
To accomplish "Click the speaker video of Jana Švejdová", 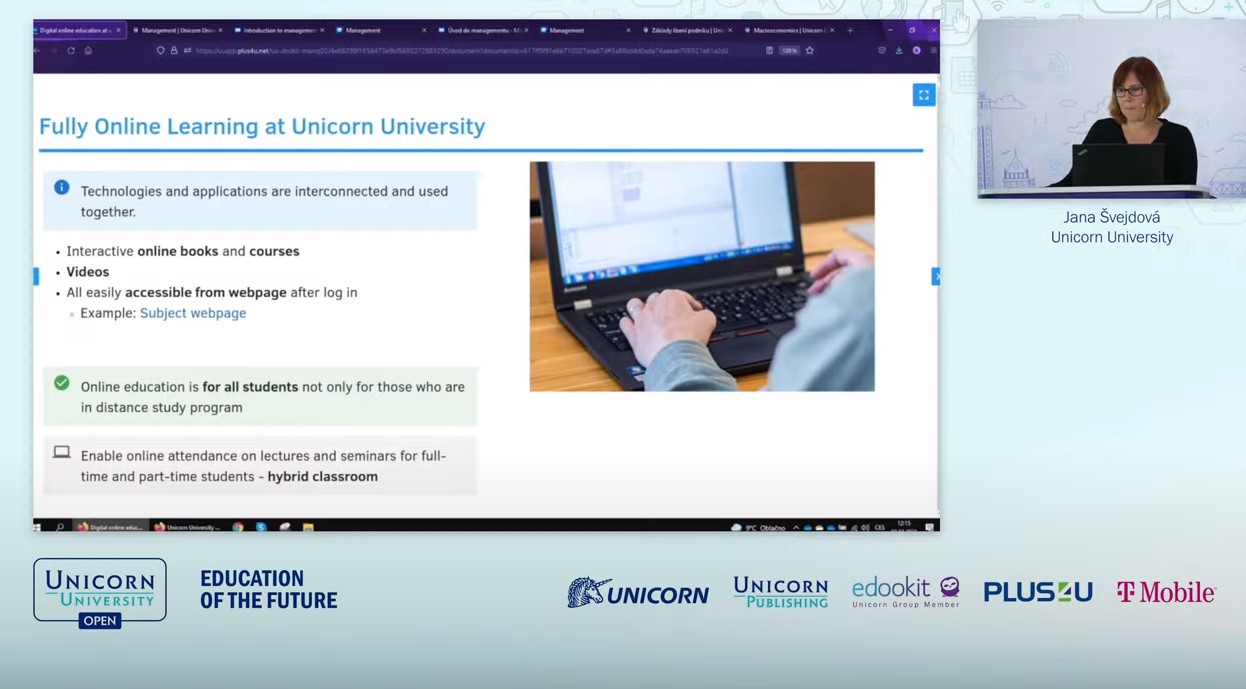I will pyautogui.click(x=1111, y=109).
